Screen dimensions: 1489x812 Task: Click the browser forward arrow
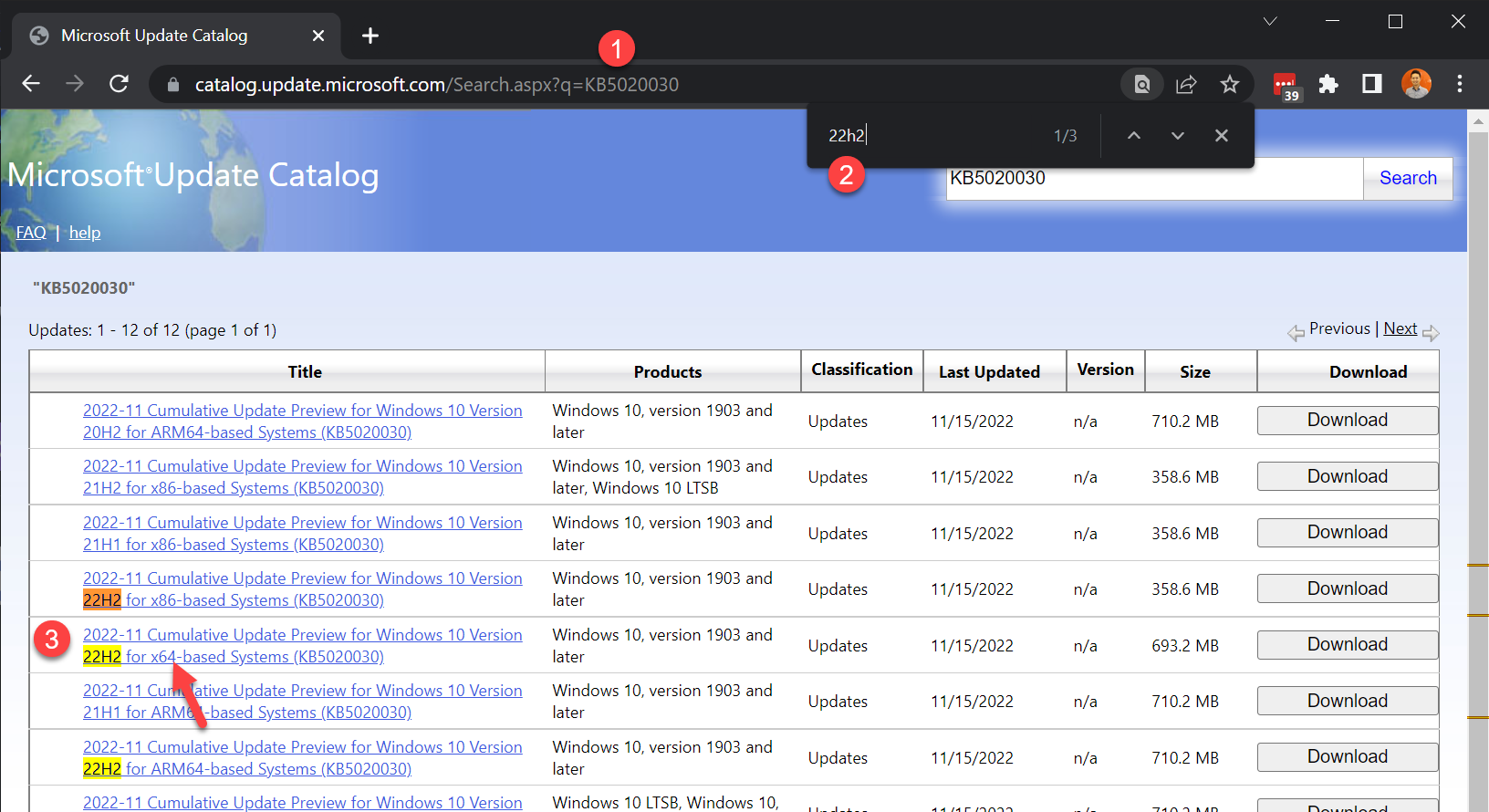tap(75, 84)
